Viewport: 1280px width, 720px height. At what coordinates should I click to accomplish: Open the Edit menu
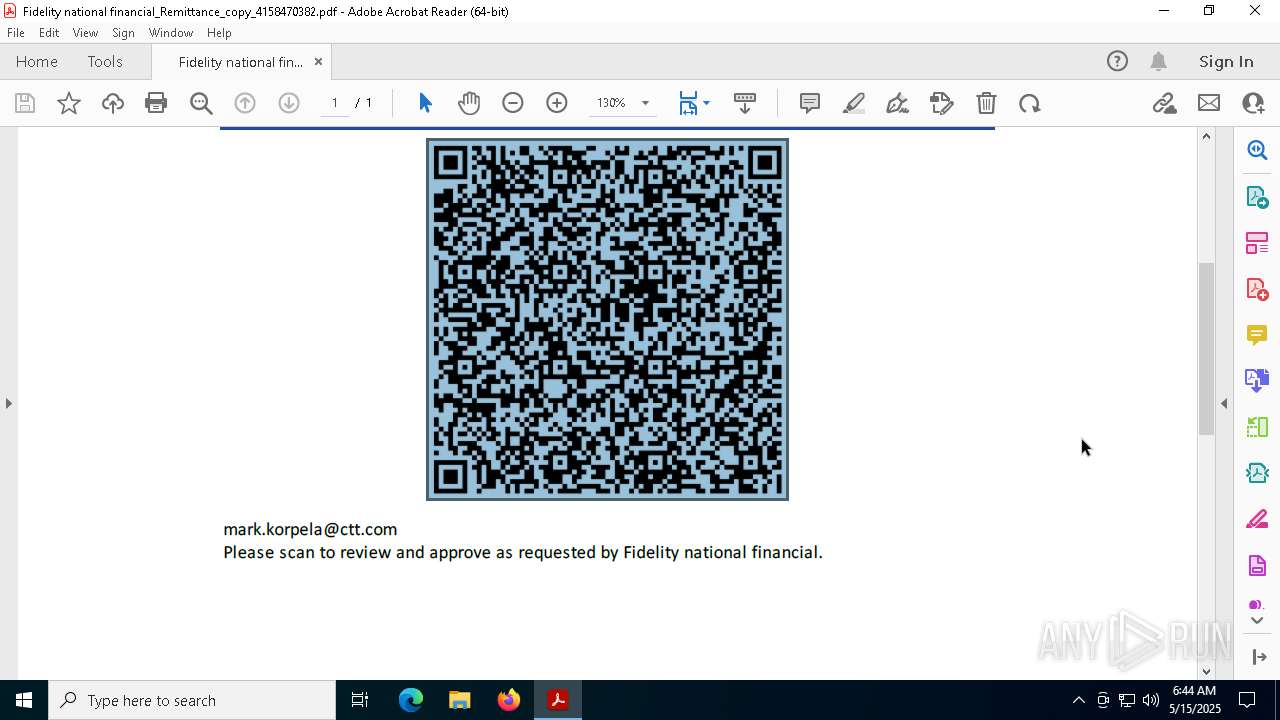[x=49, y=33]
